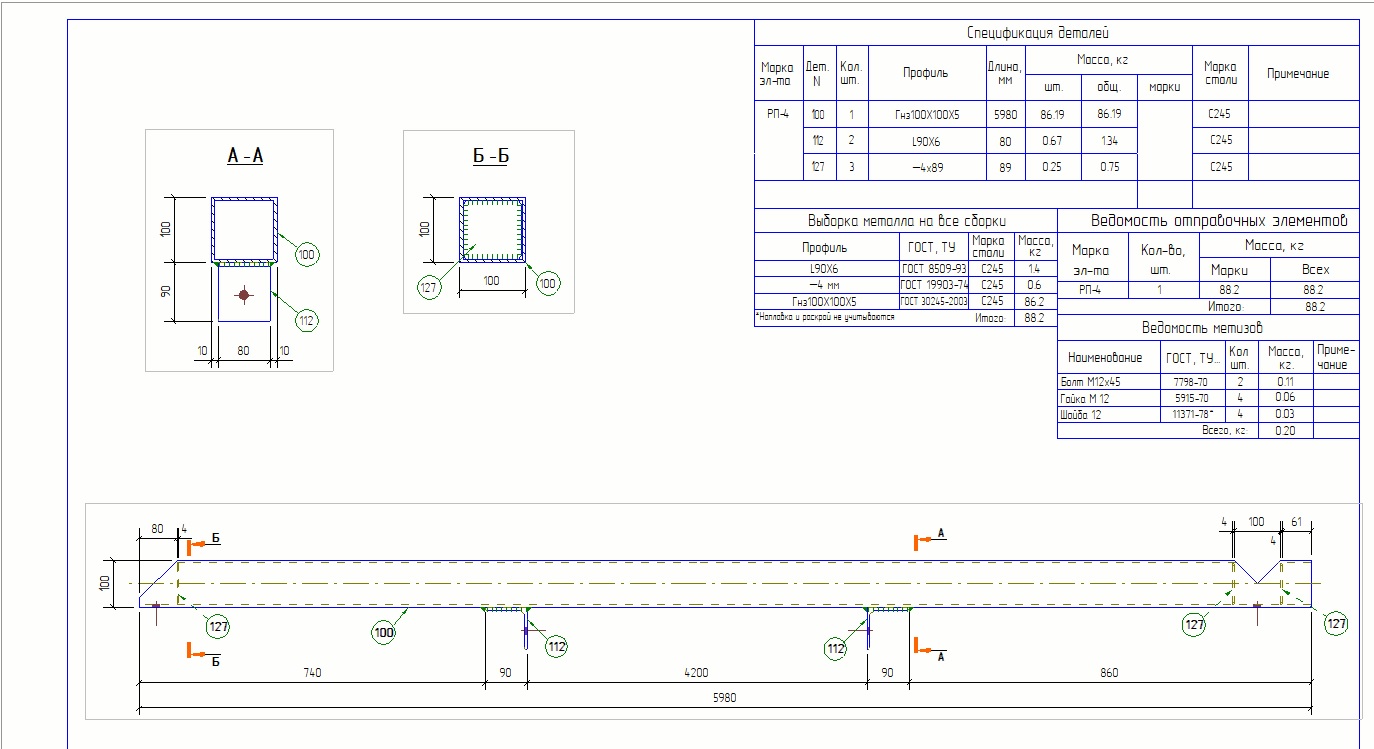Select balloon 127 in section Б-Б
This screenshot has height=749, width=1374.
429,288
